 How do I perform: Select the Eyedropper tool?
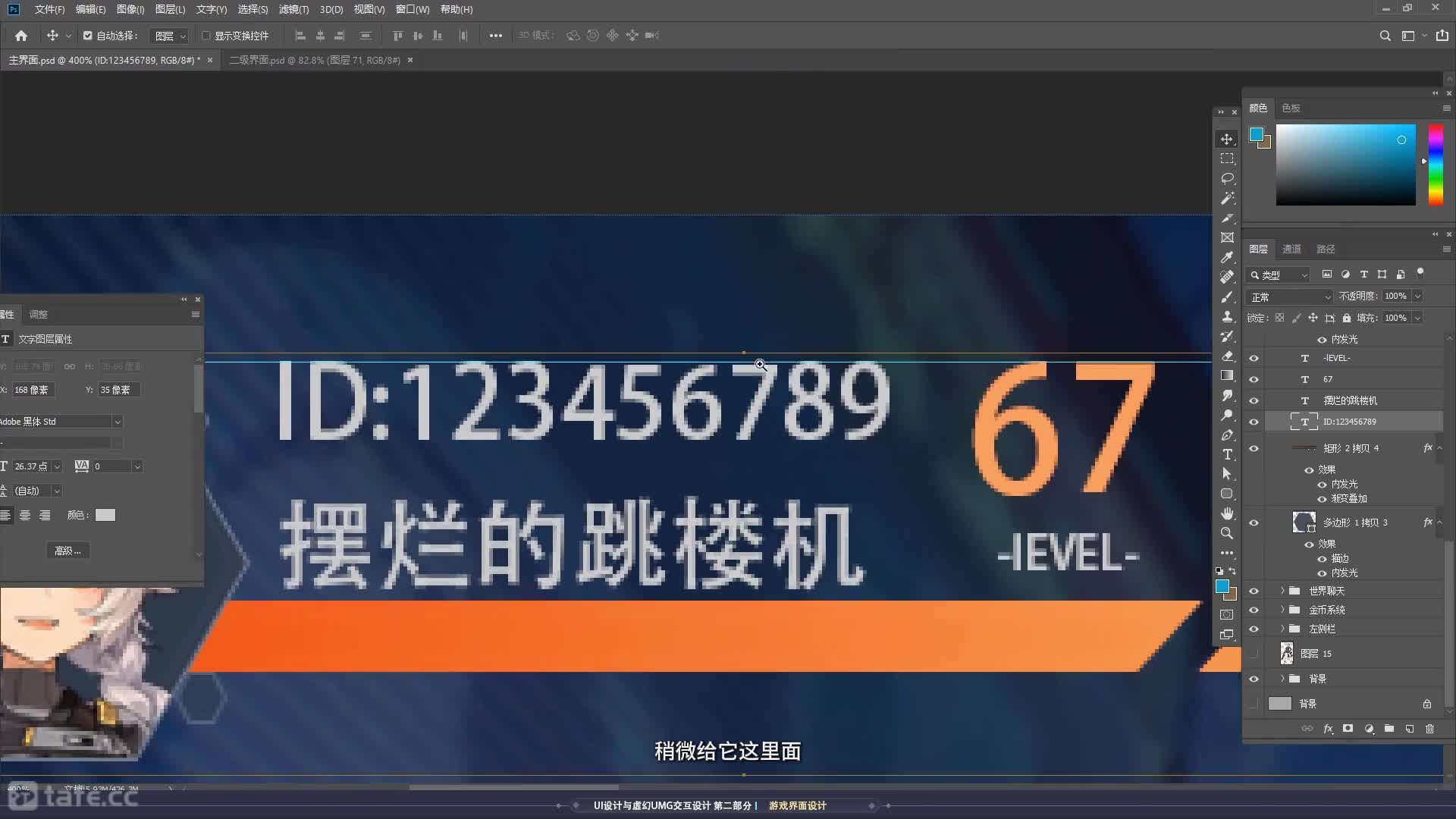[x=1228, y=258]
